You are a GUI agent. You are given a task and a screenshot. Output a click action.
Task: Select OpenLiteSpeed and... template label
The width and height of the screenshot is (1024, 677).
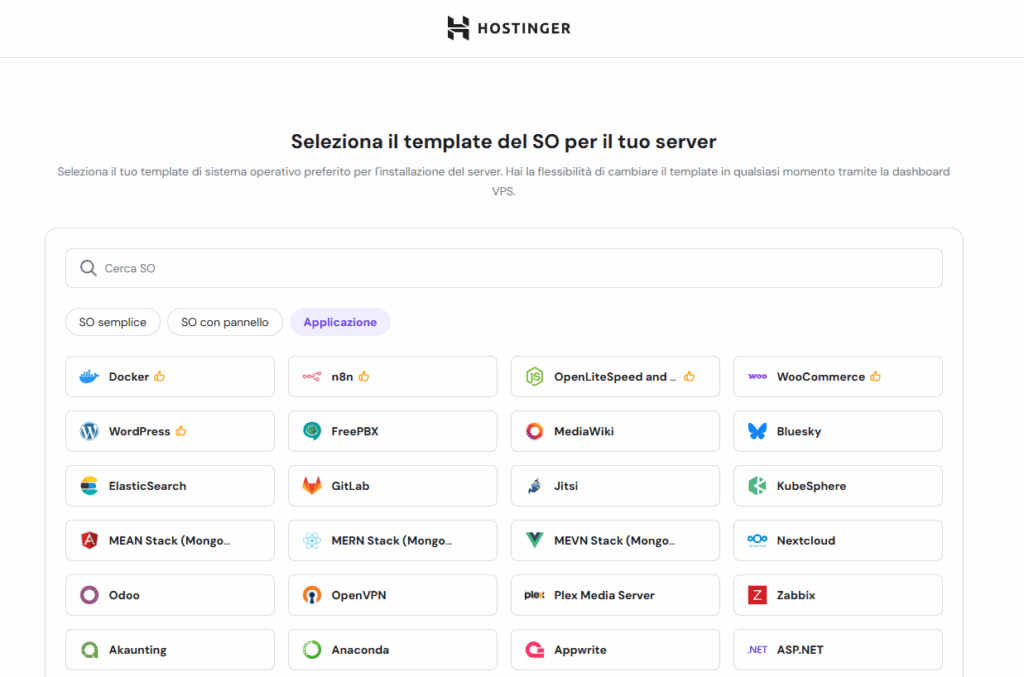615,377
